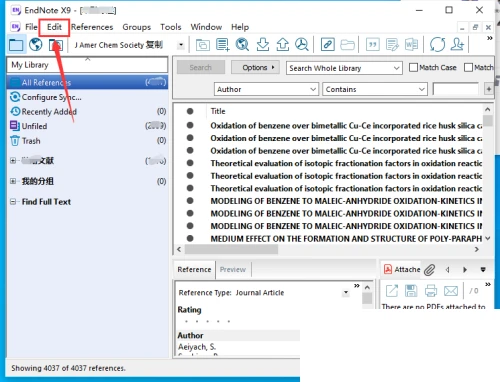The height and width of the screenshot is (382, 500).
Task: Open the Help menu
Action: pyautogui.click(x=240, y=27)
